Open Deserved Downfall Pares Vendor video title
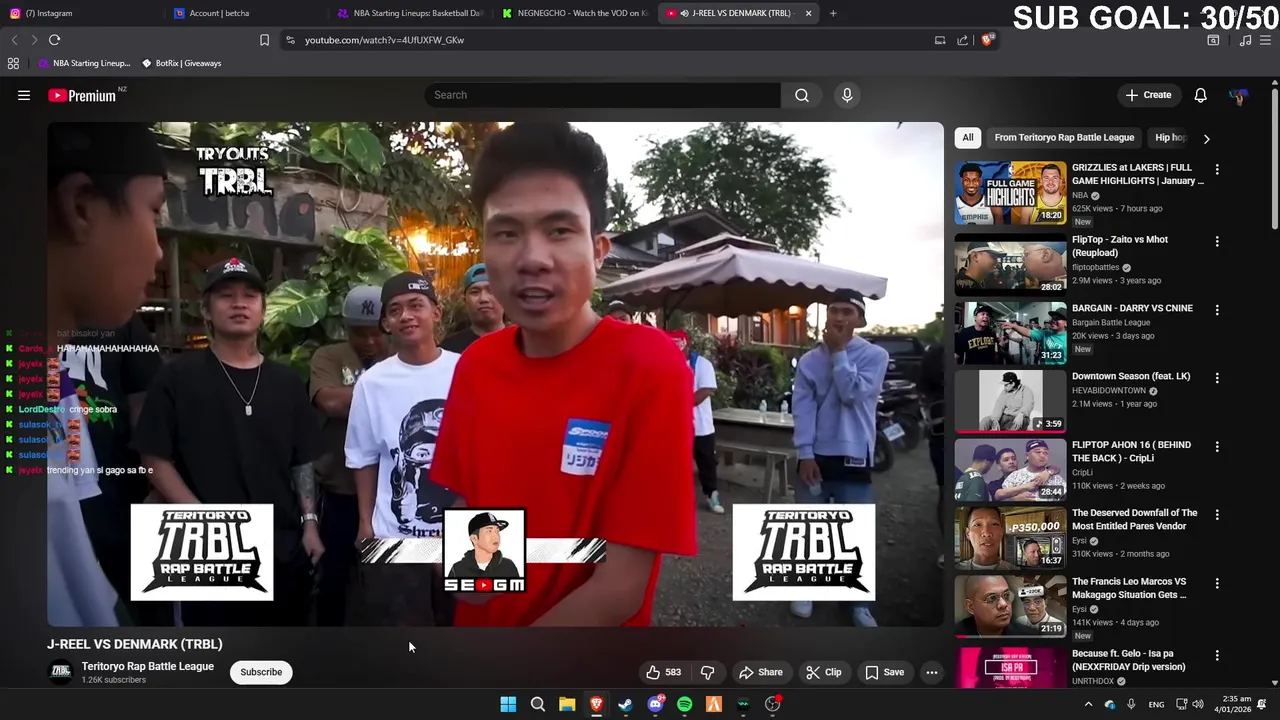The width and height of the screenshot is (1280, 720). 1134,519
